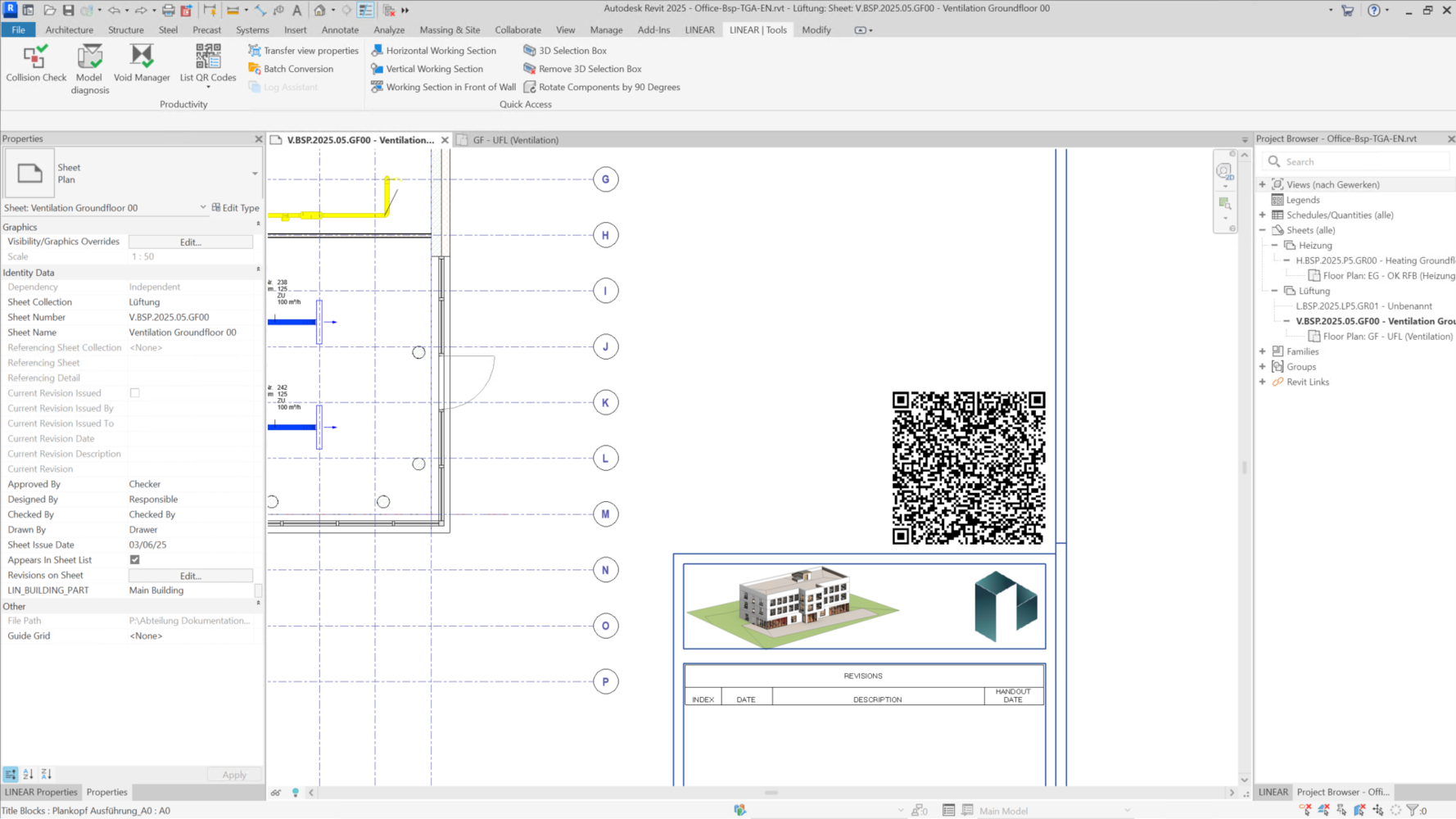This screenshot has height=819, width=1456.
Task: Click the Redo arrow
Action: (x=141, y=10)
